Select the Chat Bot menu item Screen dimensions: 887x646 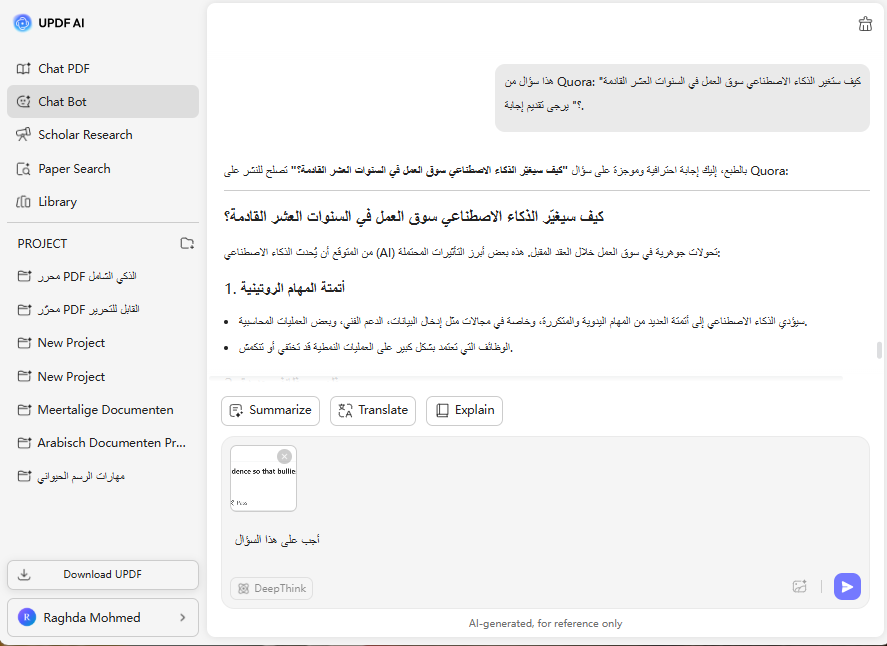(x=103, y=102)
